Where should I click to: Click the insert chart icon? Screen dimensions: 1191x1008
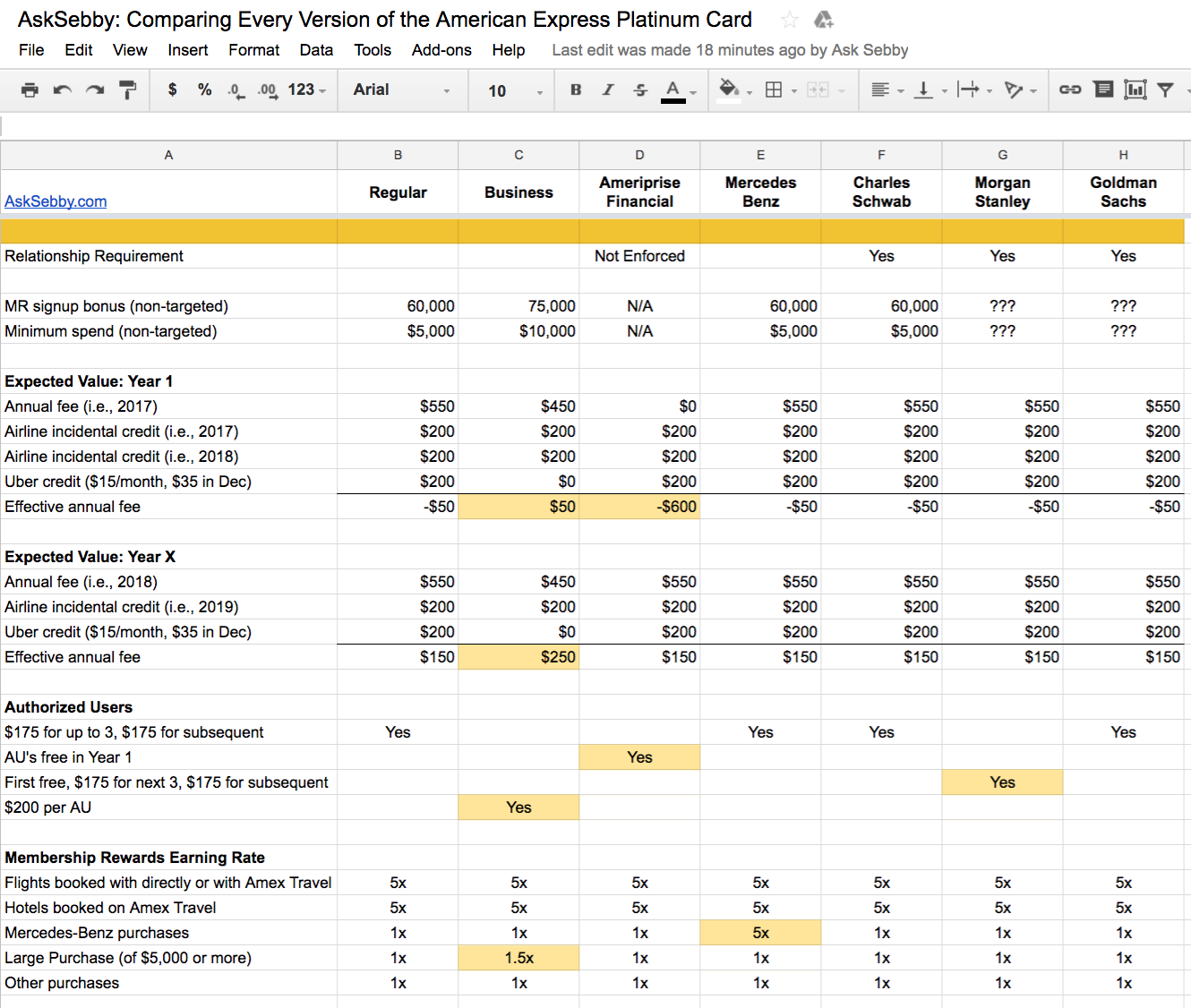click(x=1135, y=90)
